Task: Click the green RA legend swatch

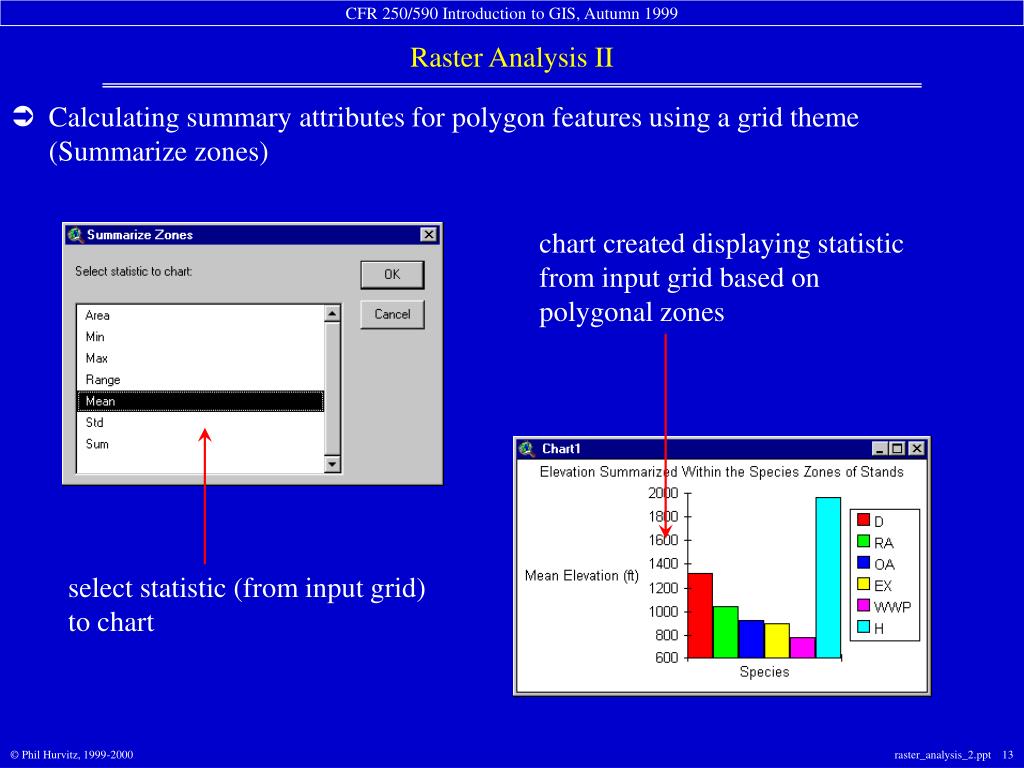Action: (863, 541)
